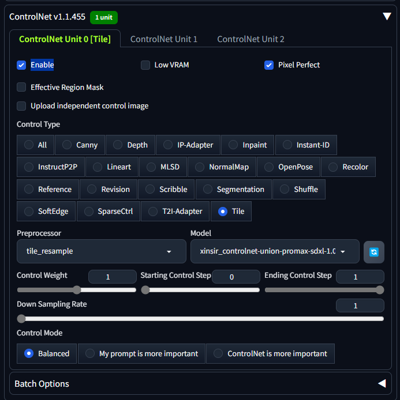Click the Starting Control Step slider handle
This screenshot has height=400, width=400.
tap(145, 290)
